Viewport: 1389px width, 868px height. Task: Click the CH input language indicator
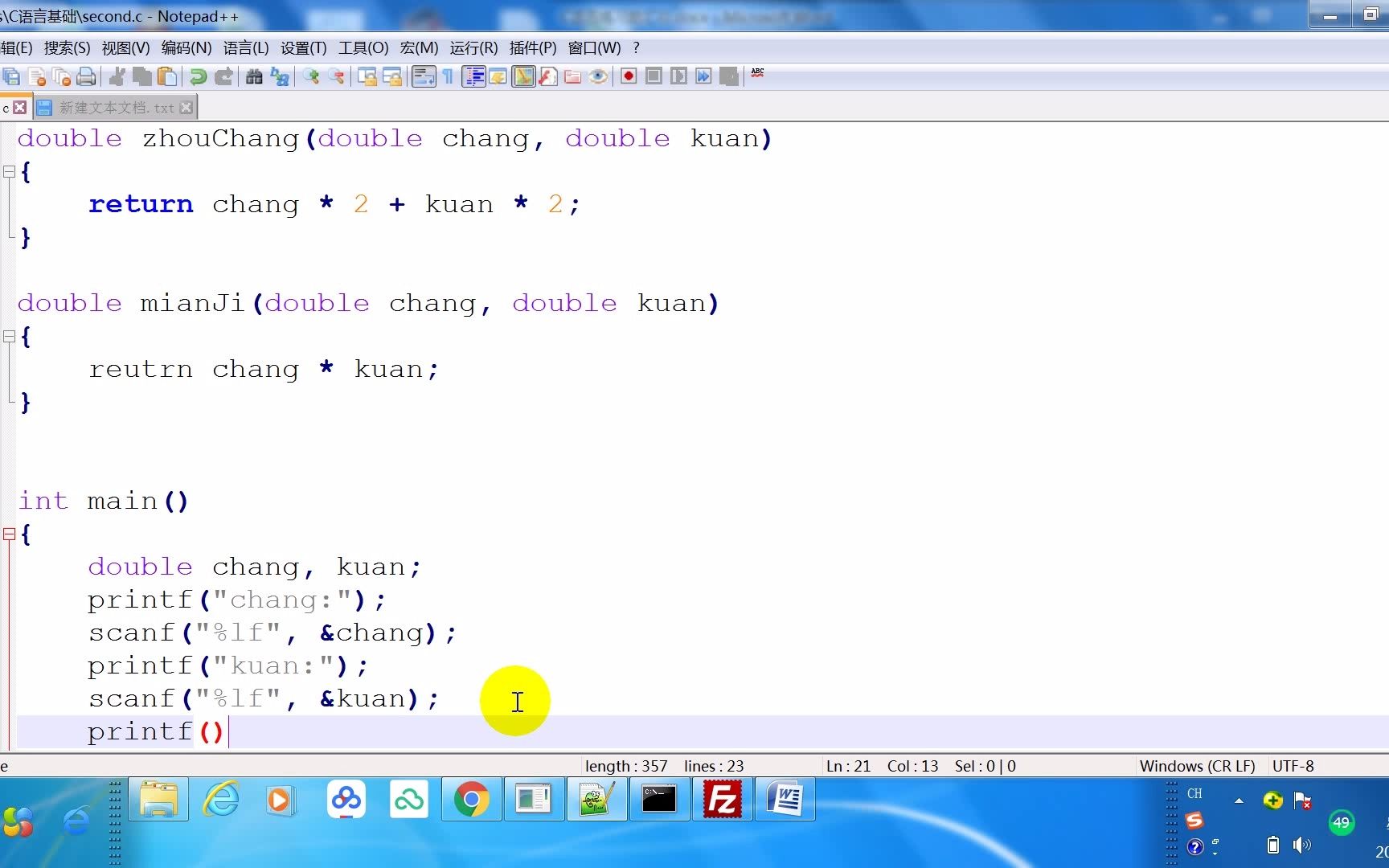(1194, 793)
